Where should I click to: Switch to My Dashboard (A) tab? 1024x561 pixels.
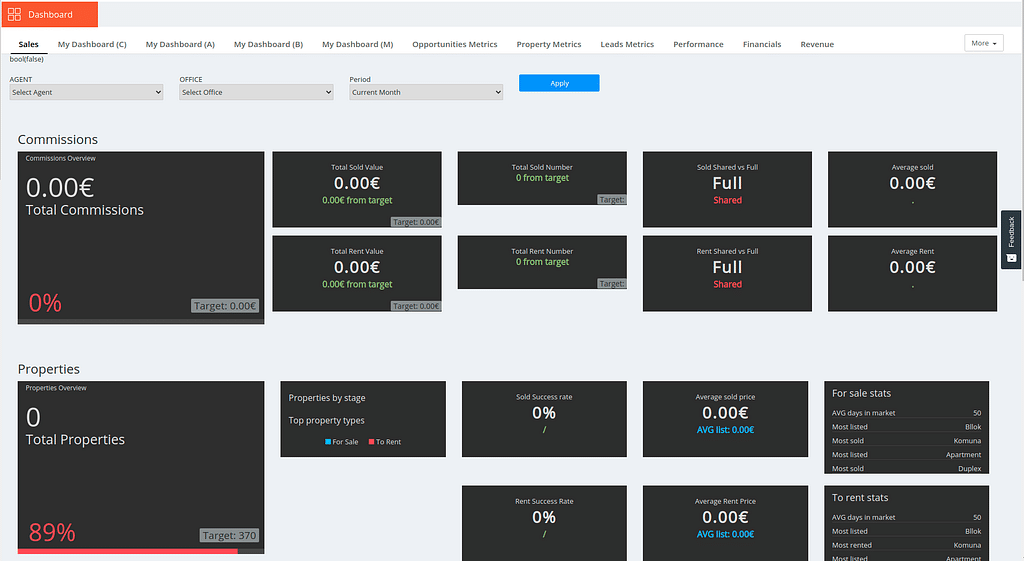180,44
